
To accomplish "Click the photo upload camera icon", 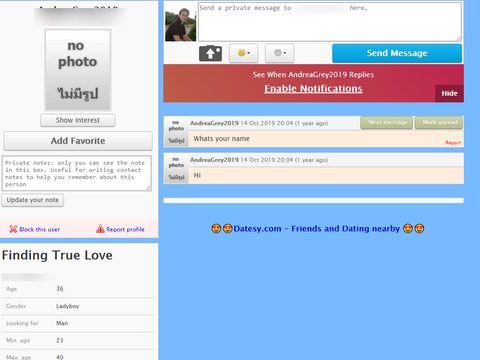I will tap(210, 53).
